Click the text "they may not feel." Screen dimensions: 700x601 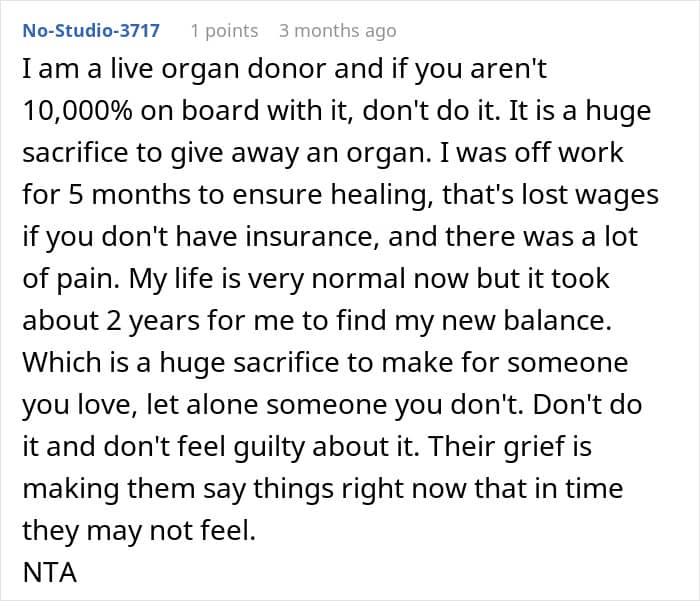click(x=139, y=530)
